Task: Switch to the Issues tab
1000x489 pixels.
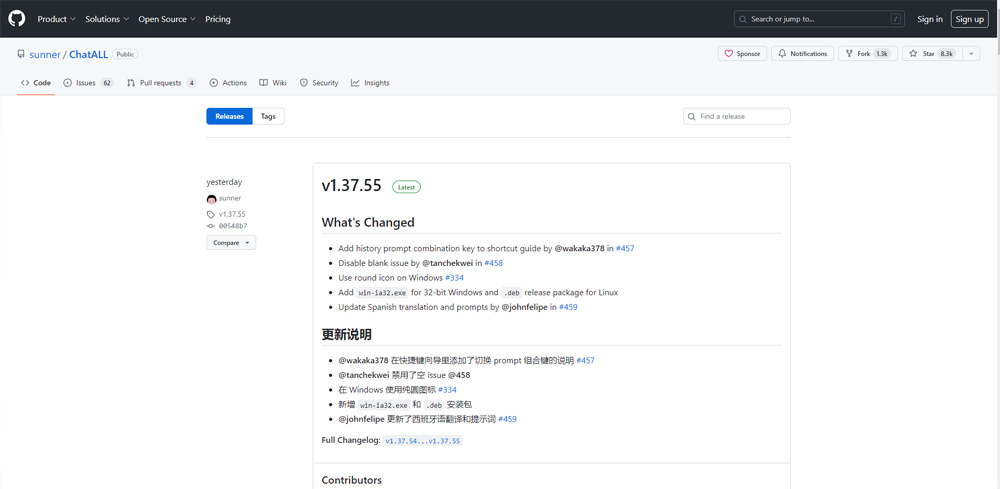Action: click(x=88, y=83)
